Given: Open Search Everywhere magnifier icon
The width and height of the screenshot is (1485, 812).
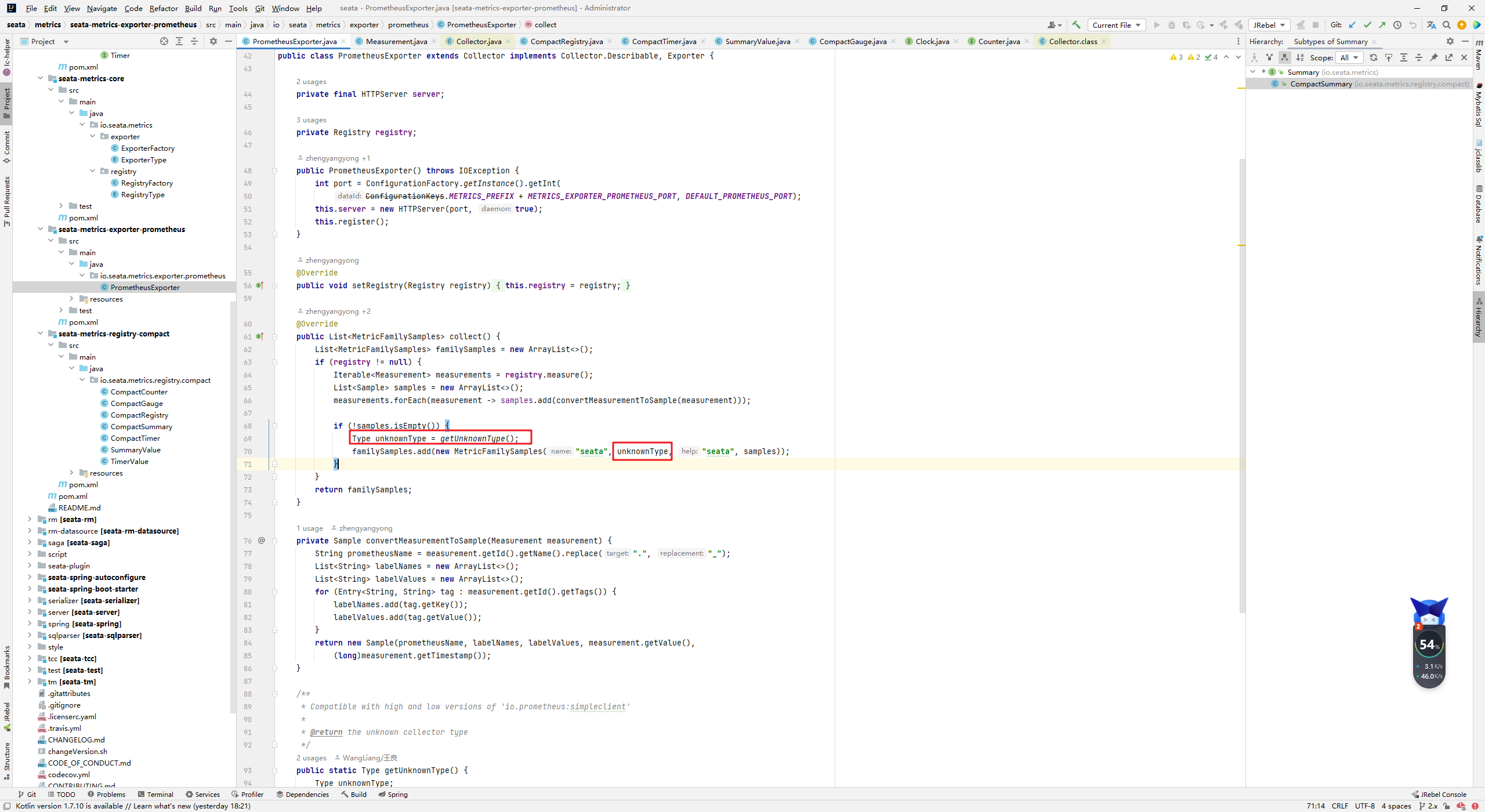Looking at the screenshot, I should pyautogui.click(x=1447, y=25).
